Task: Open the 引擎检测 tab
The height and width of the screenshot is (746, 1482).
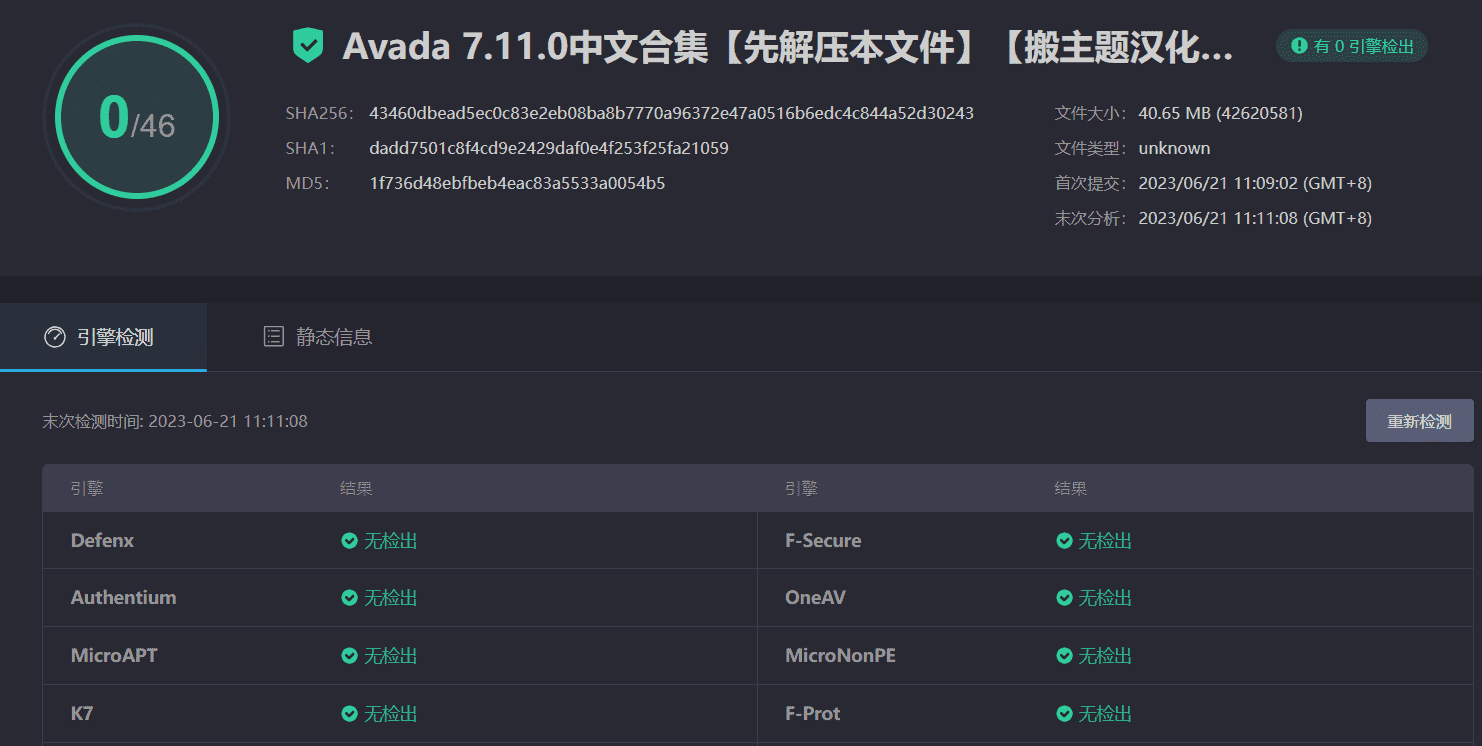Action: pyautogui.click(x=103, y=337)
